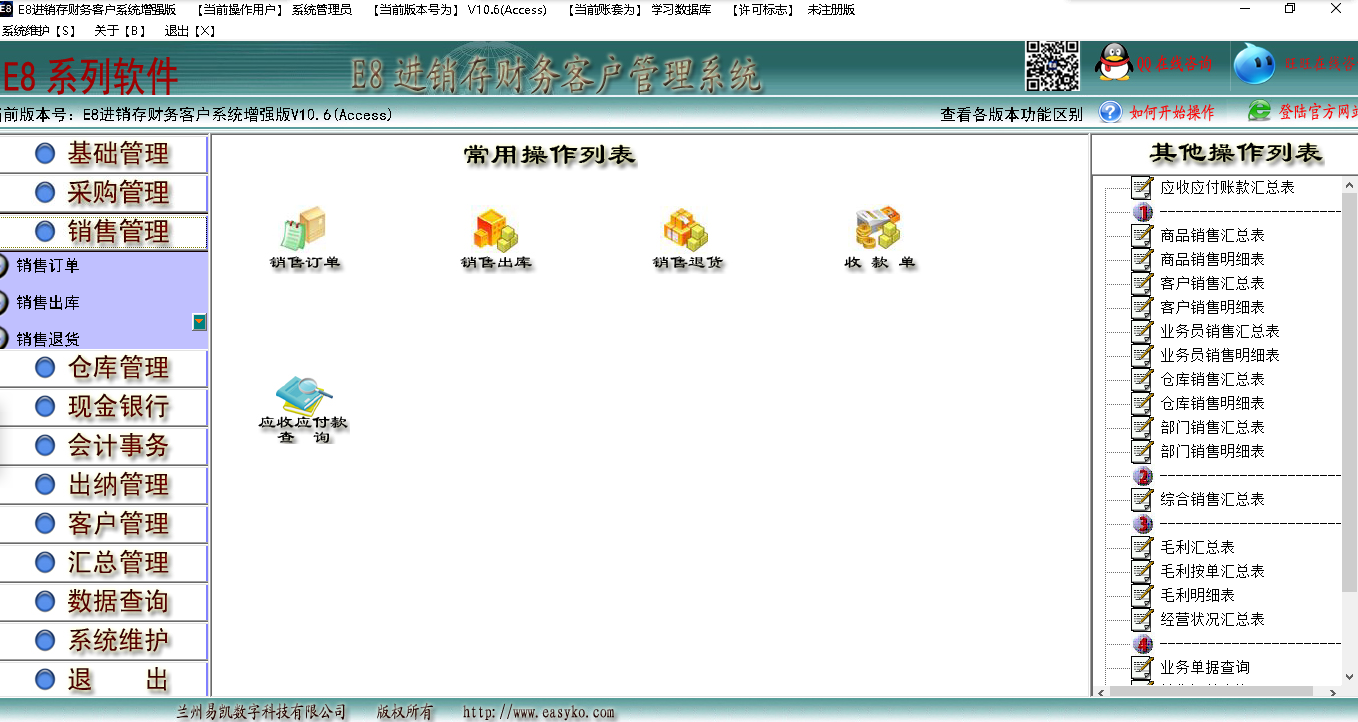
Task: Open the 系统维护 sidebar module
Action: [103, 641]
